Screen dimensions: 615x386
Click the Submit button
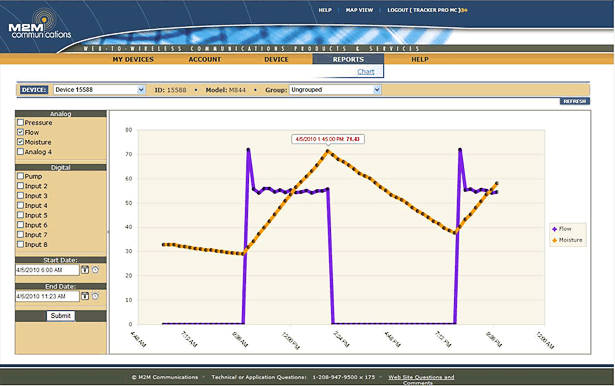coord(60,316)
